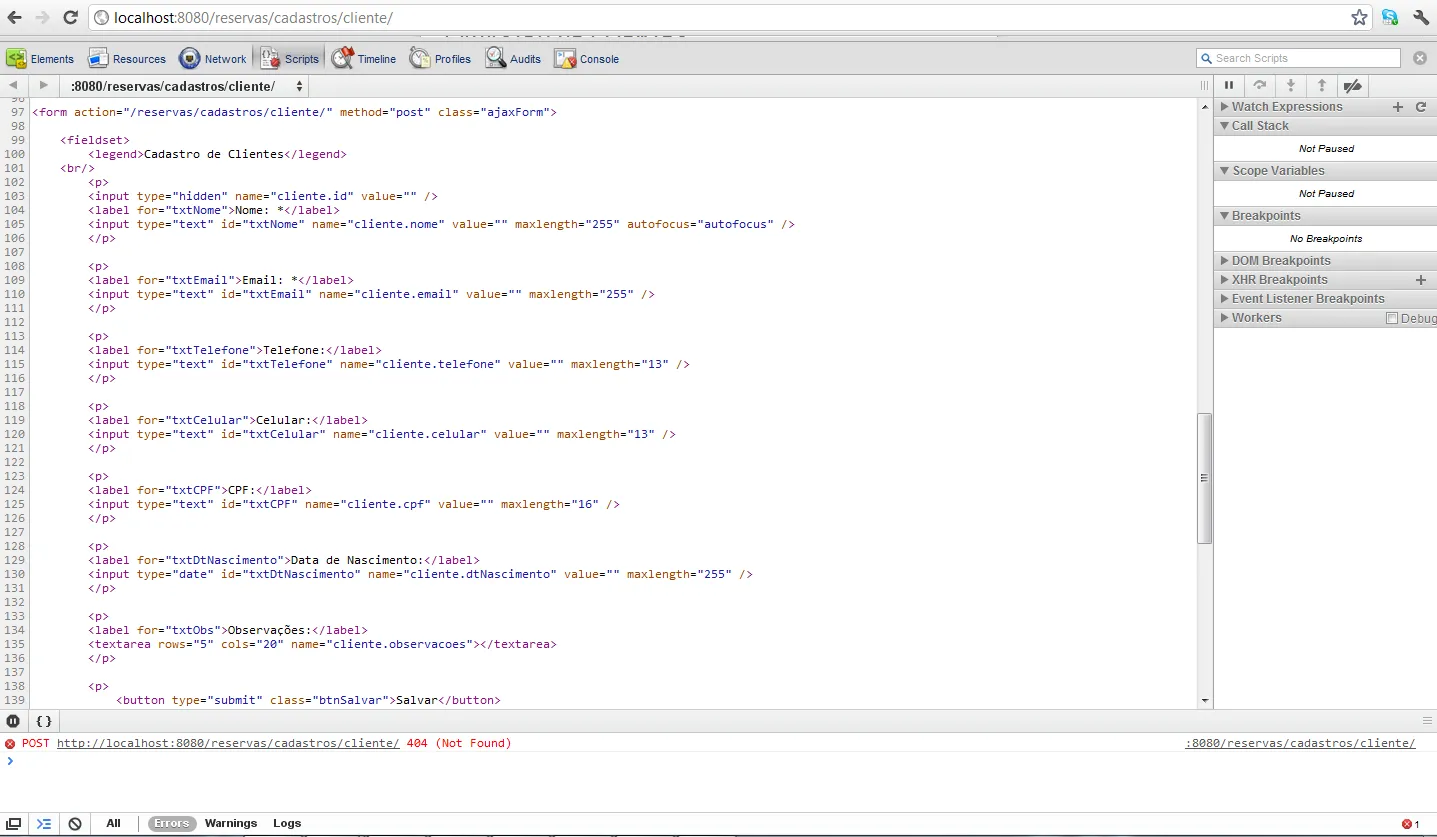Open the Elements panel tab
The image size is (1437, 837).
point(41,59)
